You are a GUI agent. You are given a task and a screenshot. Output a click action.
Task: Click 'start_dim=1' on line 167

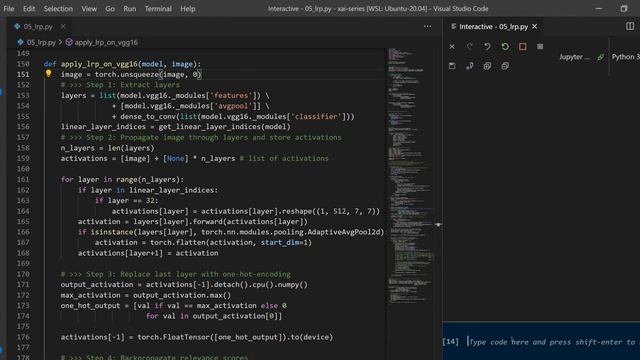click(x=284, y=243)
